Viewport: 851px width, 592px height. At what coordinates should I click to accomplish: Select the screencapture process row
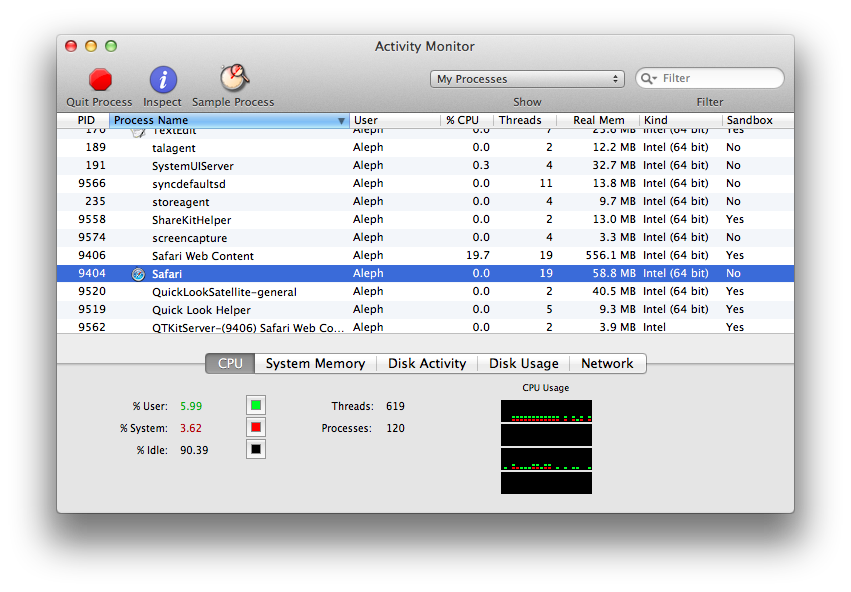(426, 237)
